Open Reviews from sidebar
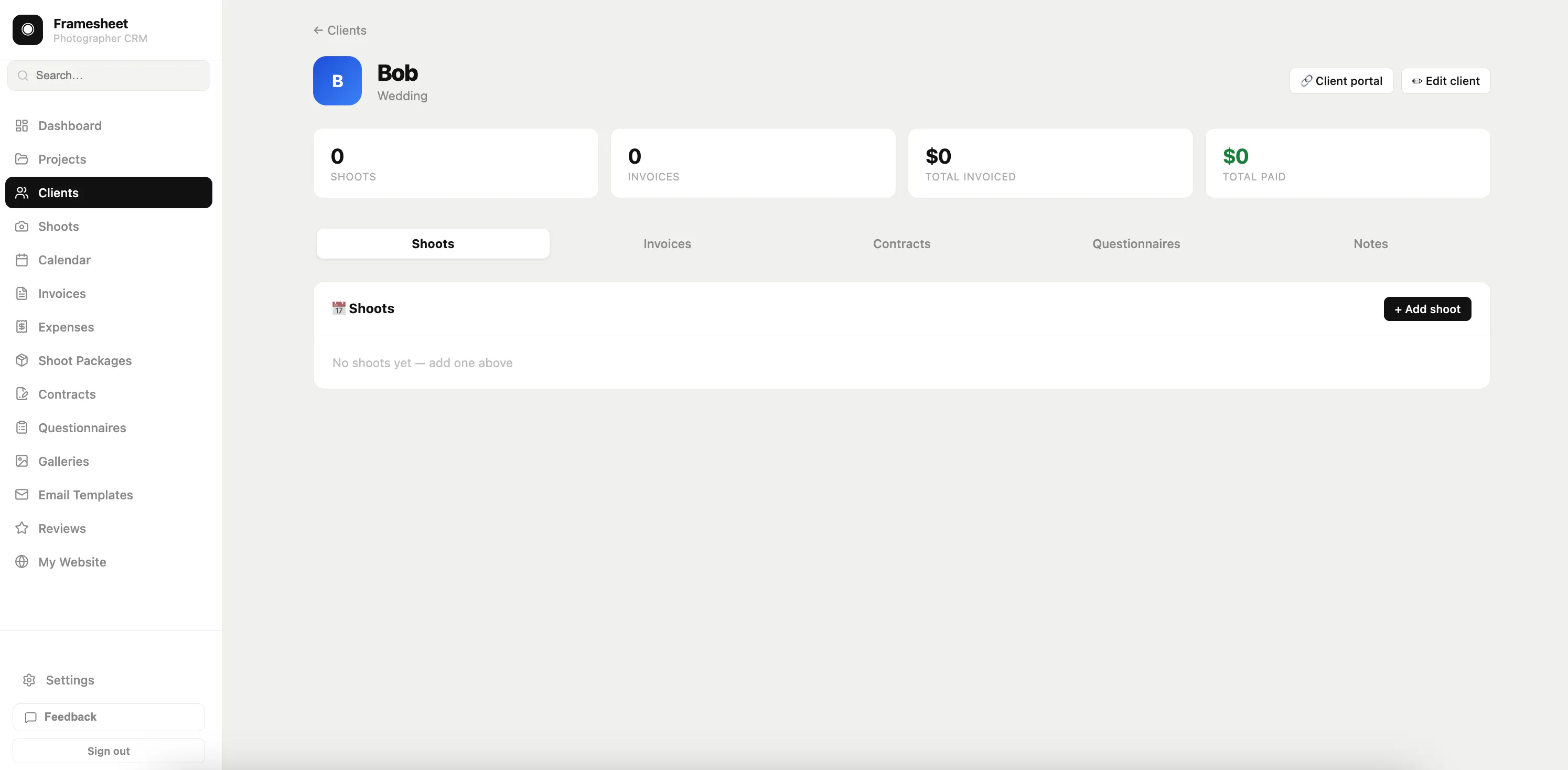Screen dimensions: 1568x770 (x=109, y=528)
